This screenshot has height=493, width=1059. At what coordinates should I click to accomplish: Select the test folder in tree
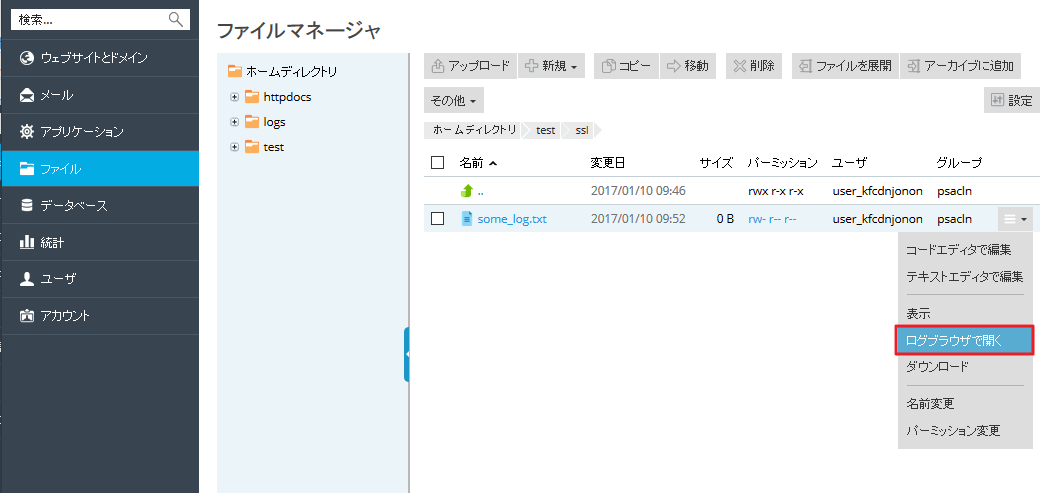click(274, 147)
